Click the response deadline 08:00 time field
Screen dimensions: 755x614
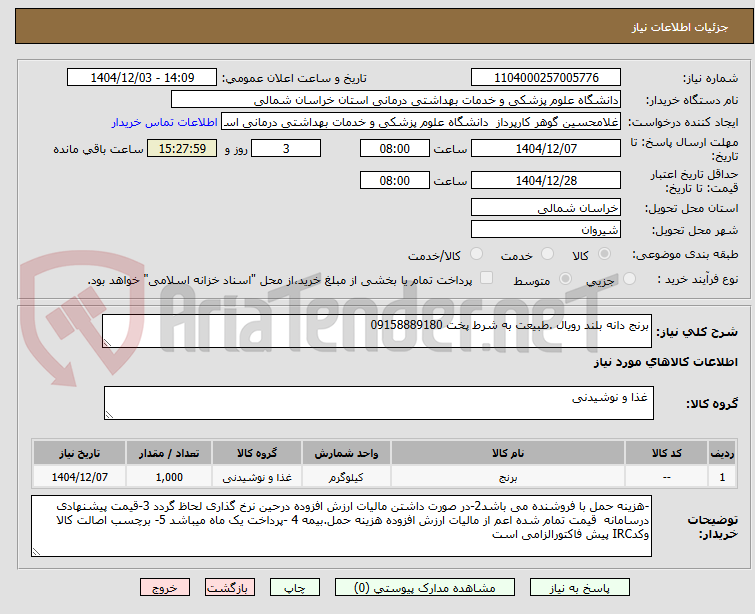tap(394, 148)
